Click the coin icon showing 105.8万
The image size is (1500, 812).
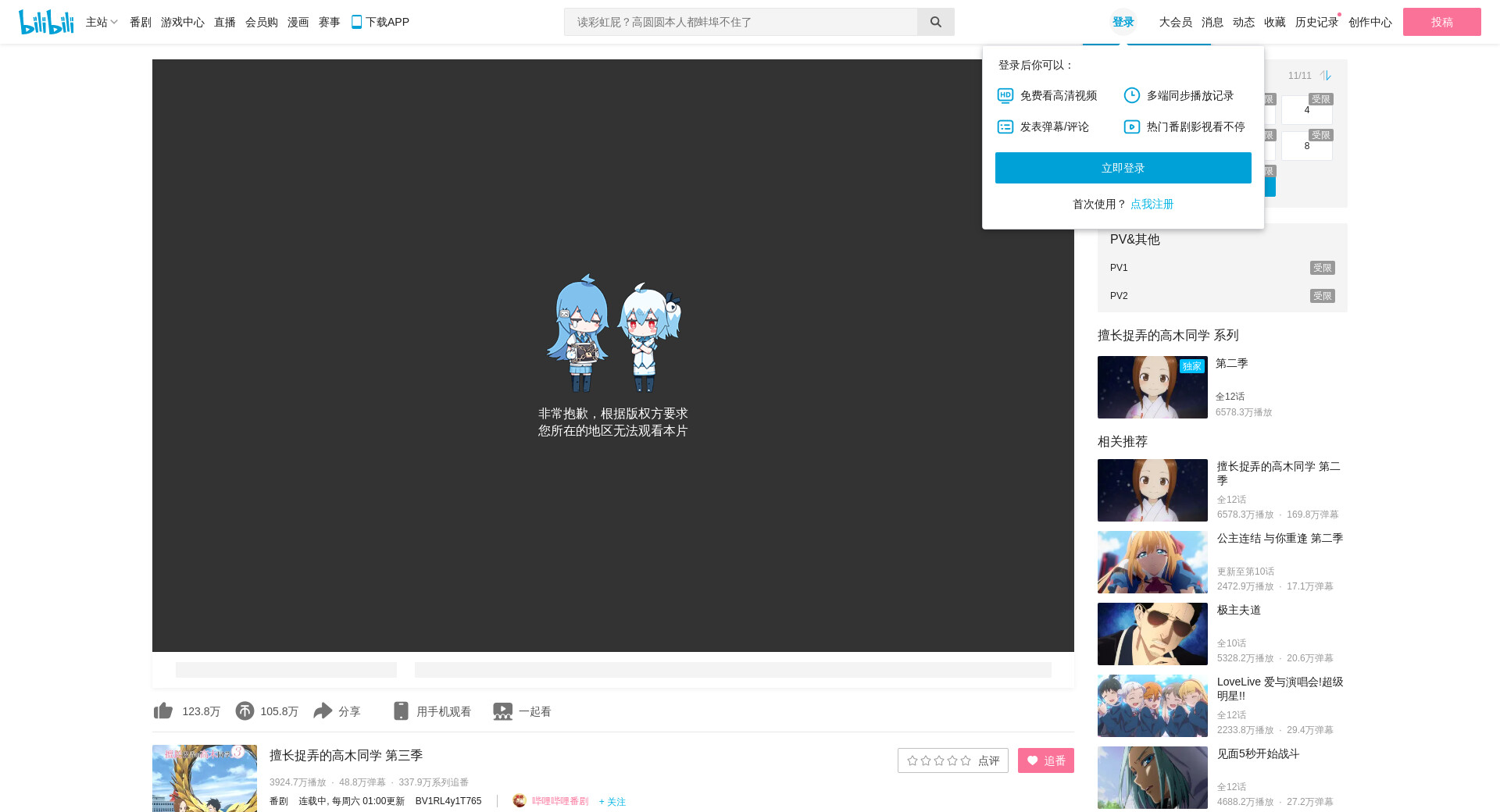tap(245, 710)
